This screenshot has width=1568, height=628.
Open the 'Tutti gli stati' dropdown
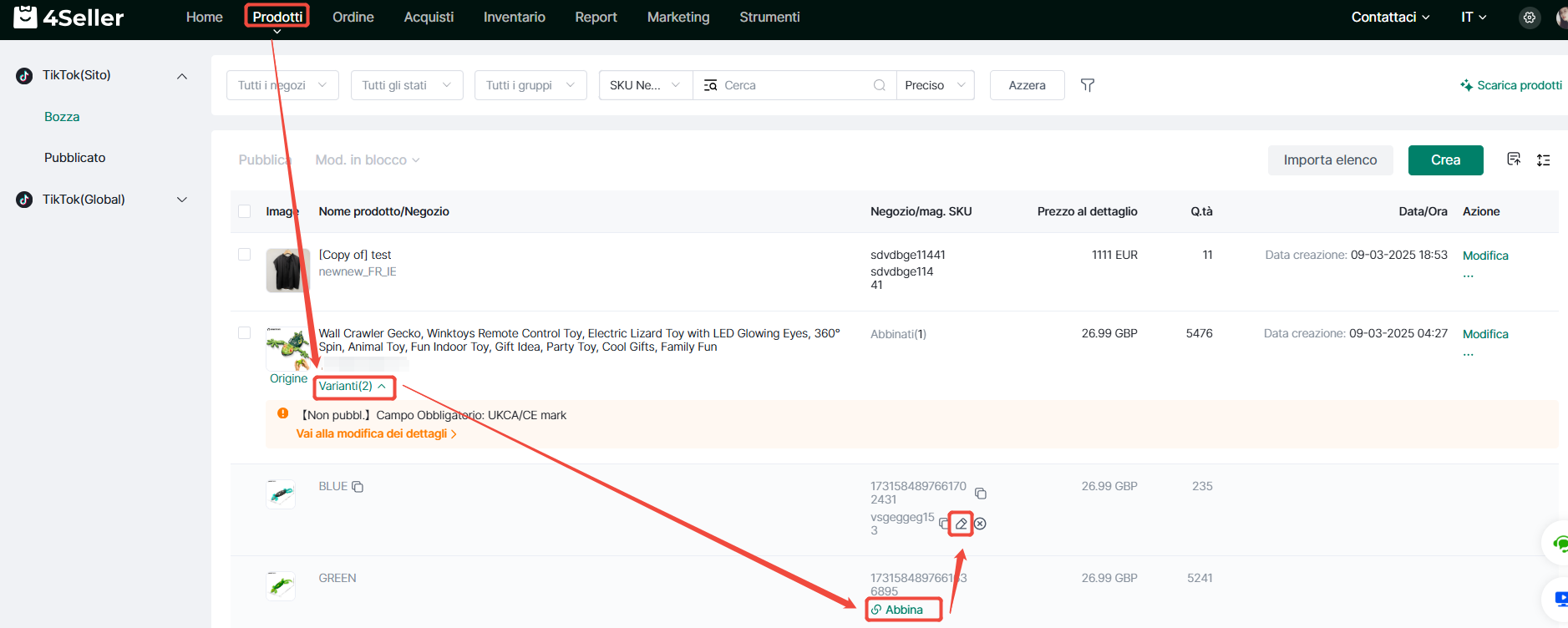[x=407, y=85]
